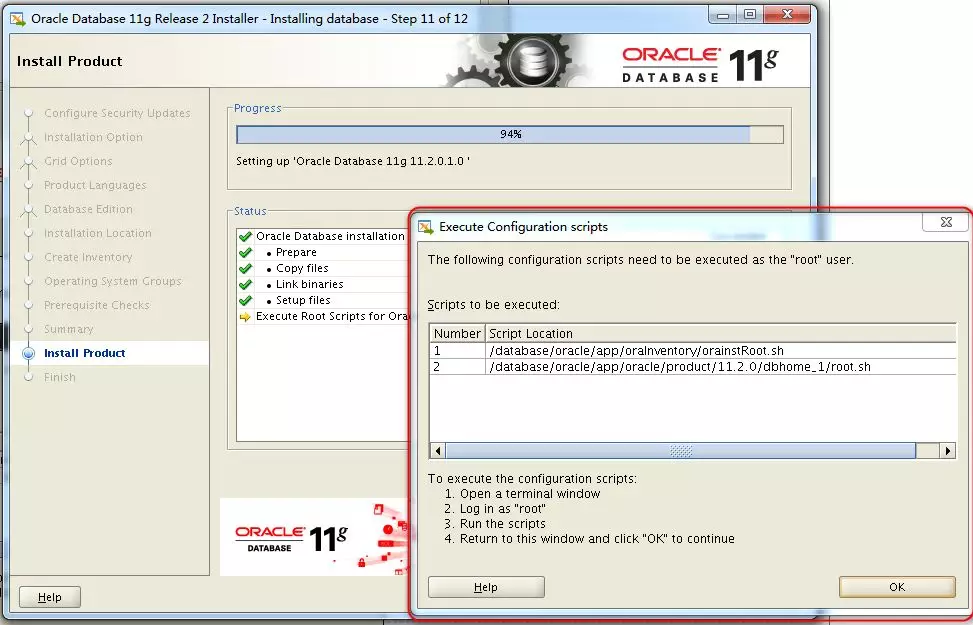
Task: Select script row with orainstRoot.sh path
Action: [693, 351]
